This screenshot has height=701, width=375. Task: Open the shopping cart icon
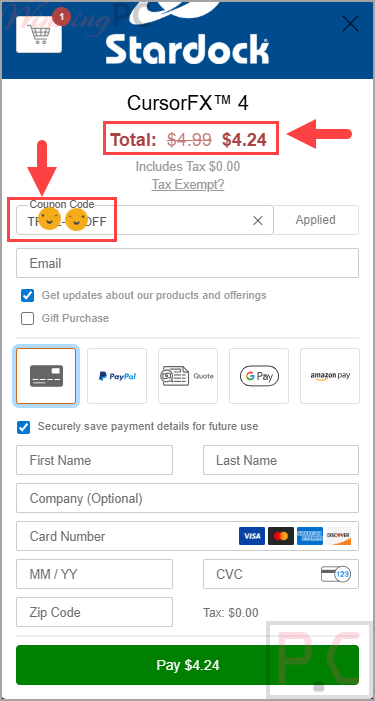pos(38,34)
